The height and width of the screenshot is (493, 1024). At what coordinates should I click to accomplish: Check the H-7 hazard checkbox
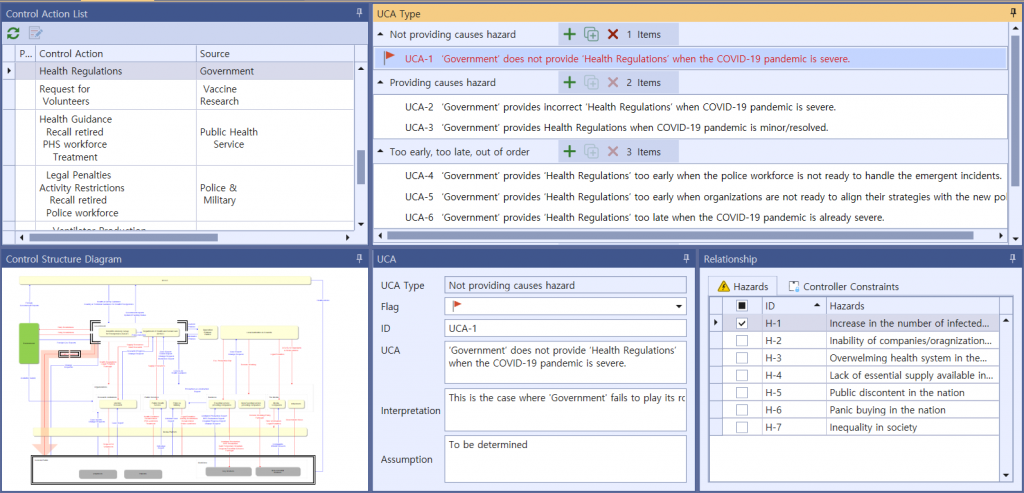741,427
